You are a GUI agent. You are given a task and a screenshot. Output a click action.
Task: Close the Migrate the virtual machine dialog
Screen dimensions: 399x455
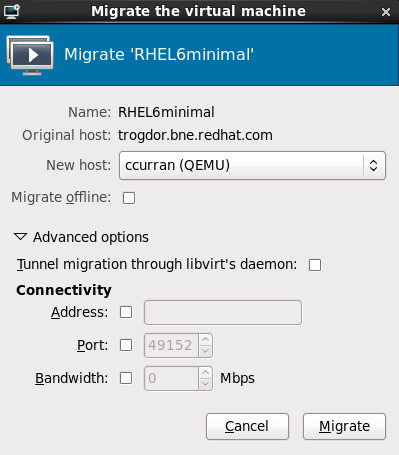pos(386,12)
